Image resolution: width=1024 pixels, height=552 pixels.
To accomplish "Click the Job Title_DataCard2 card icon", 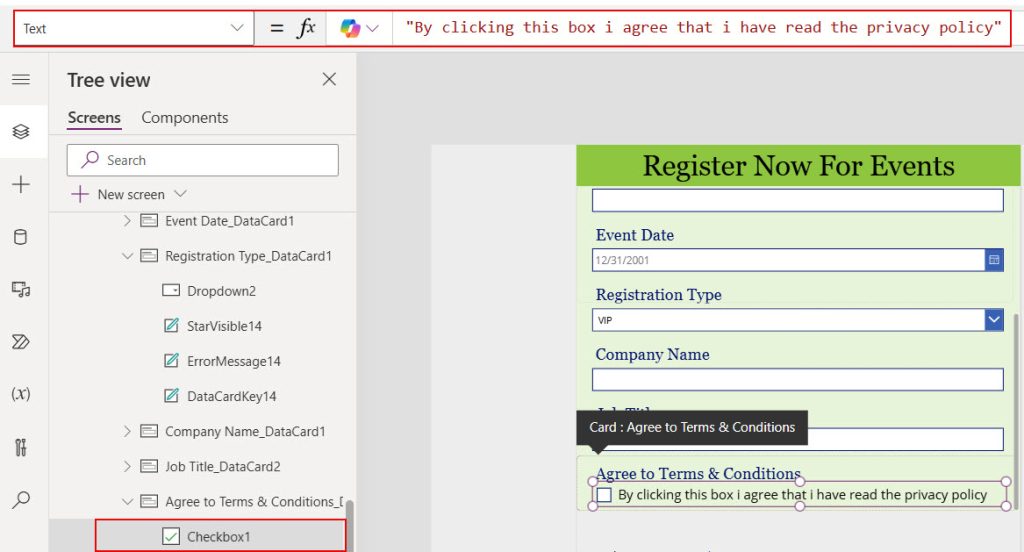I will click(149, 466).
